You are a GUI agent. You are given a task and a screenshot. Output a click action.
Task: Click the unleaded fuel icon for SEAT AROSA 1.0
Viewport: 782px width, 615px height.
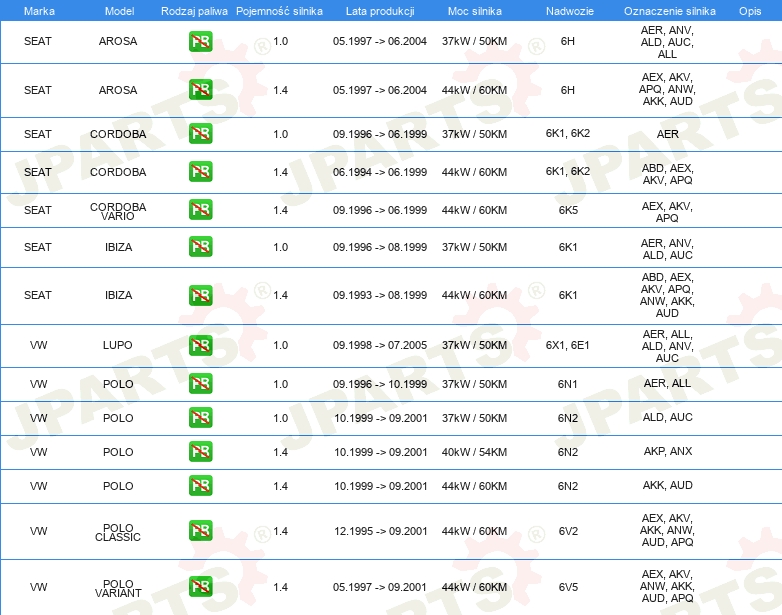(x=200, y=41)
